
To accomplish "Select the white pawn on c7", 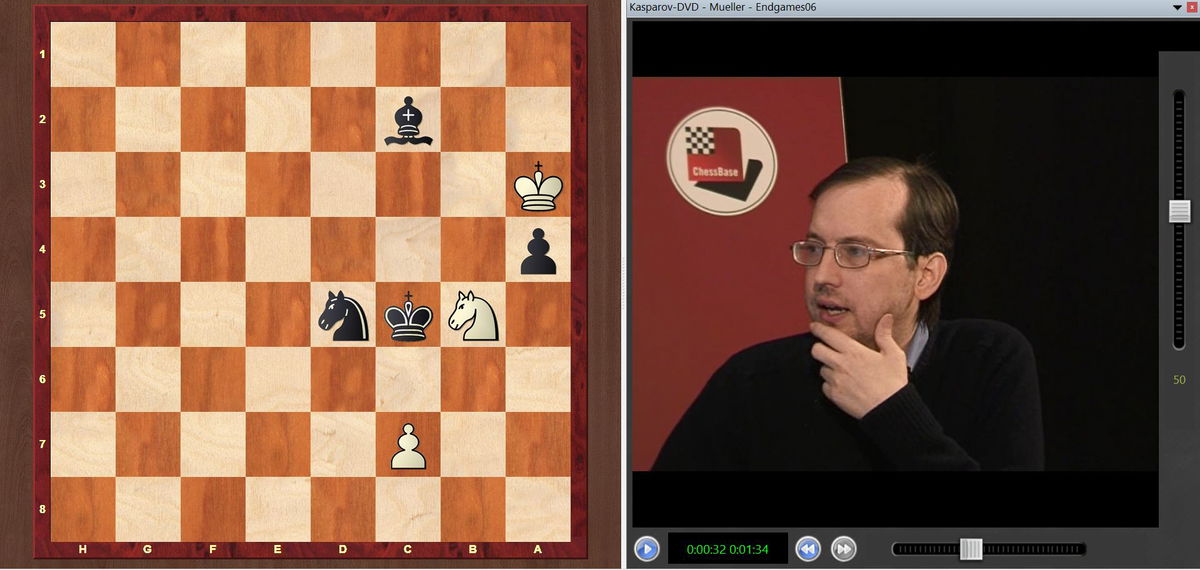I will 408,446.
